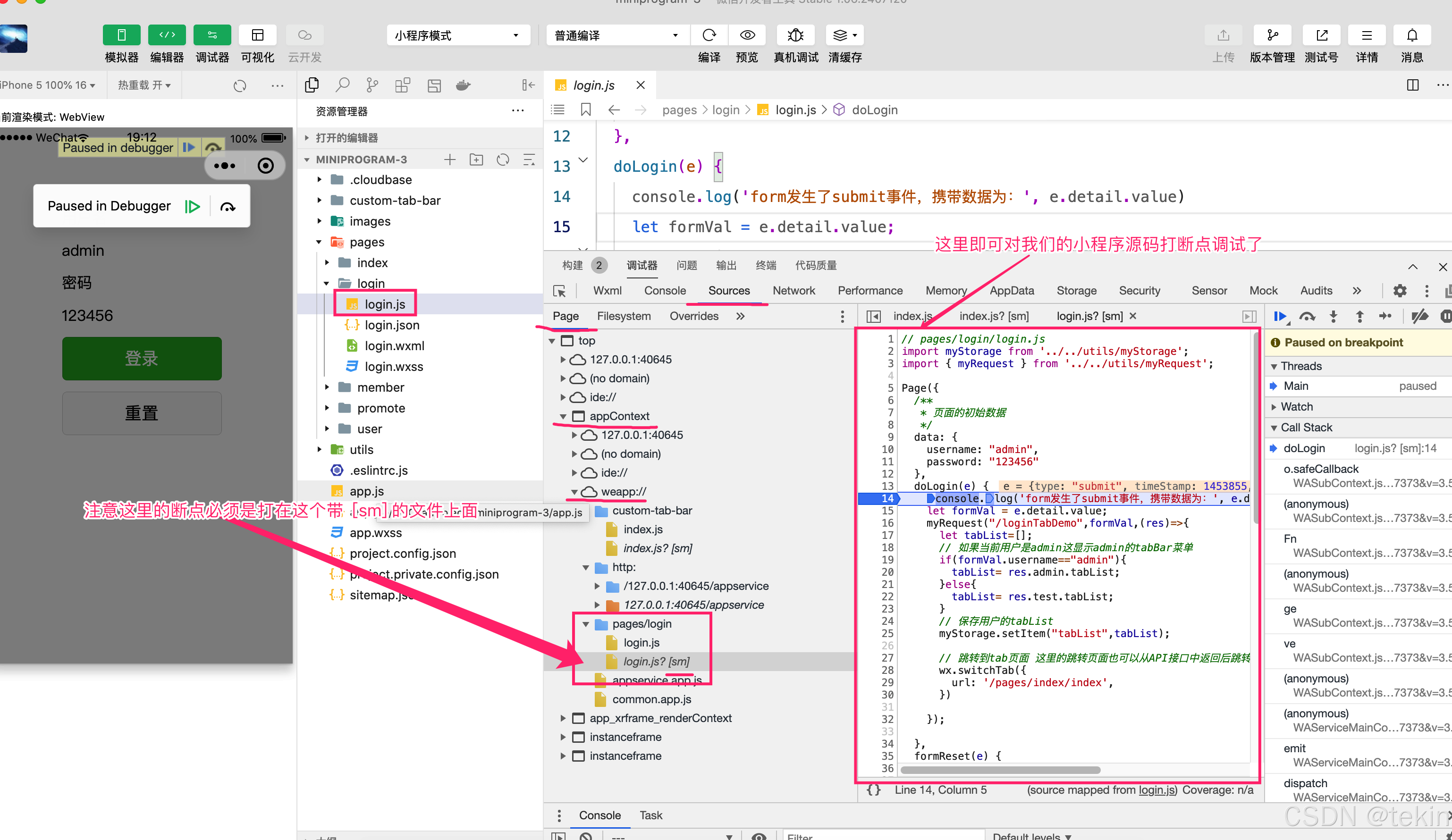Image resolution: width=1452 pixels, height=840 pixels.
Task: Click the 详情 details icon
Action: (x=1367, y=35)
